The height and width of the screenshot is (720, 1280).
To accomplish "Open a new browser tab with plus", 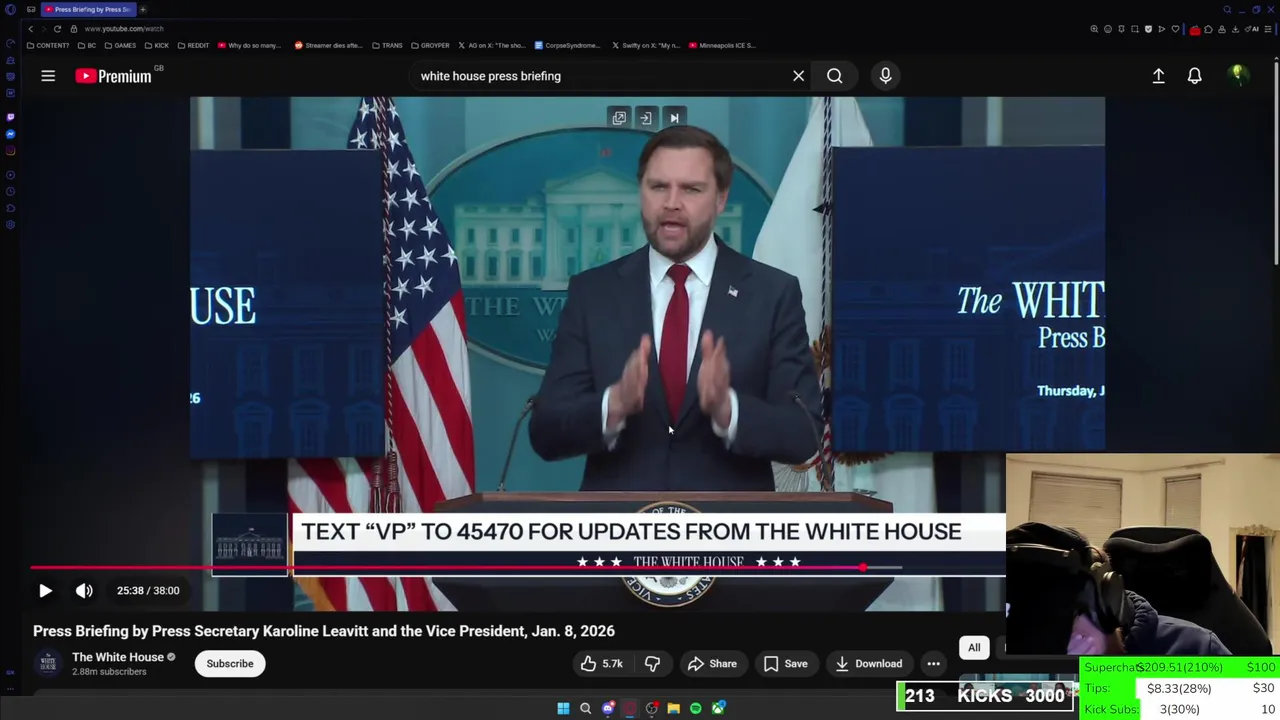I will coord(142,9).
